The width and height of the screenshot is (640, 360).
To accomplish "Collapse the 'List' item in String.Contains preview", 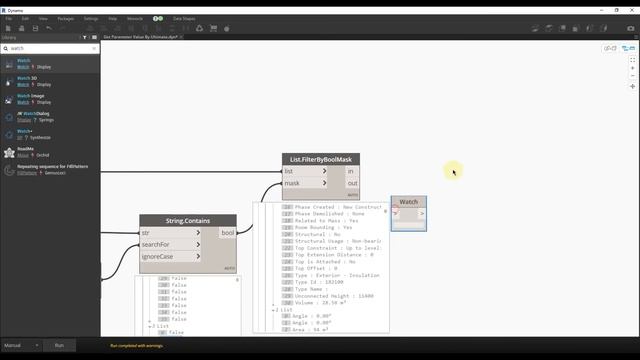I will pos(150,327).
